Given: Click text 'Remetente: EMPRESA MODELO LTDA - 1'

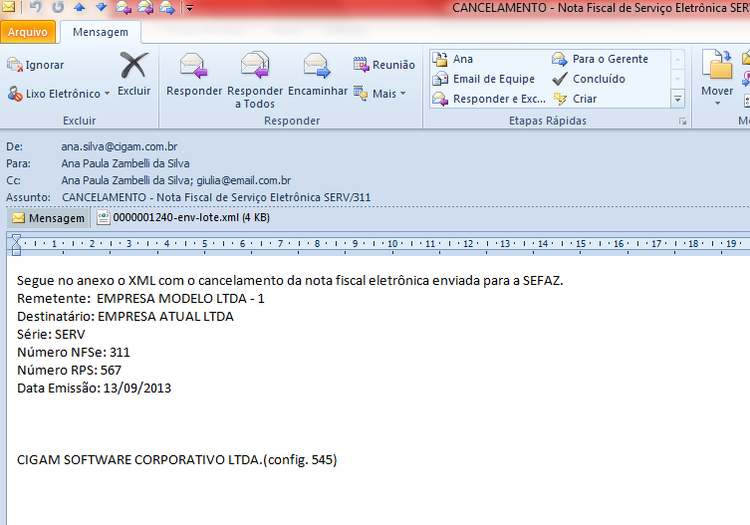Looking at the screenshot, I should 141,298.
